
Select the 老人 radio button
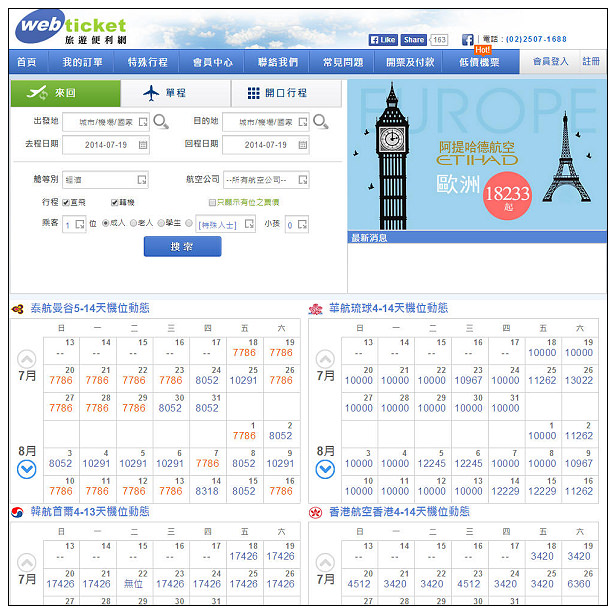point(133,223)
